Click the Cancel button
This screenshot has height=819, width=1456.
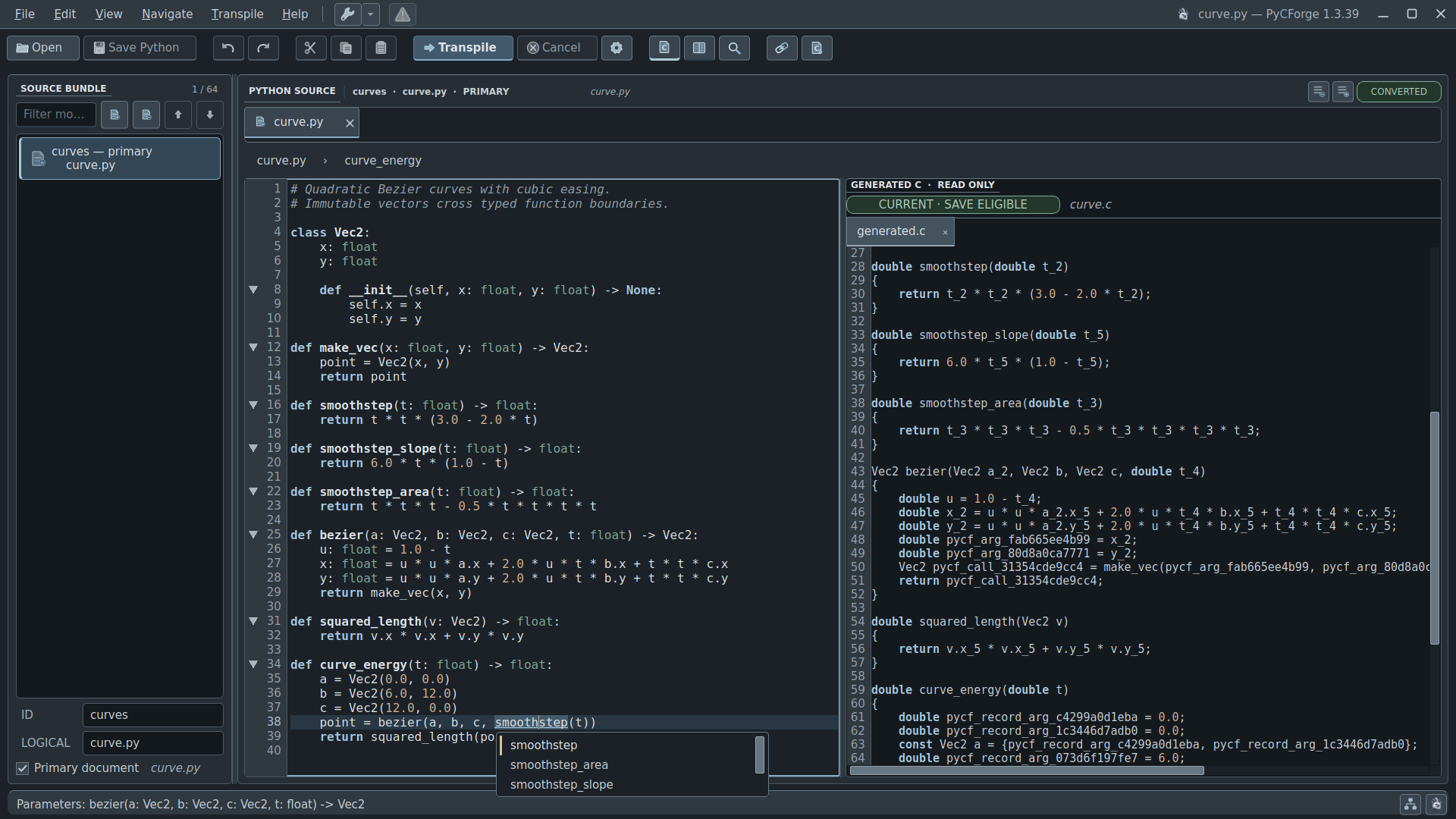click(557, 48)
